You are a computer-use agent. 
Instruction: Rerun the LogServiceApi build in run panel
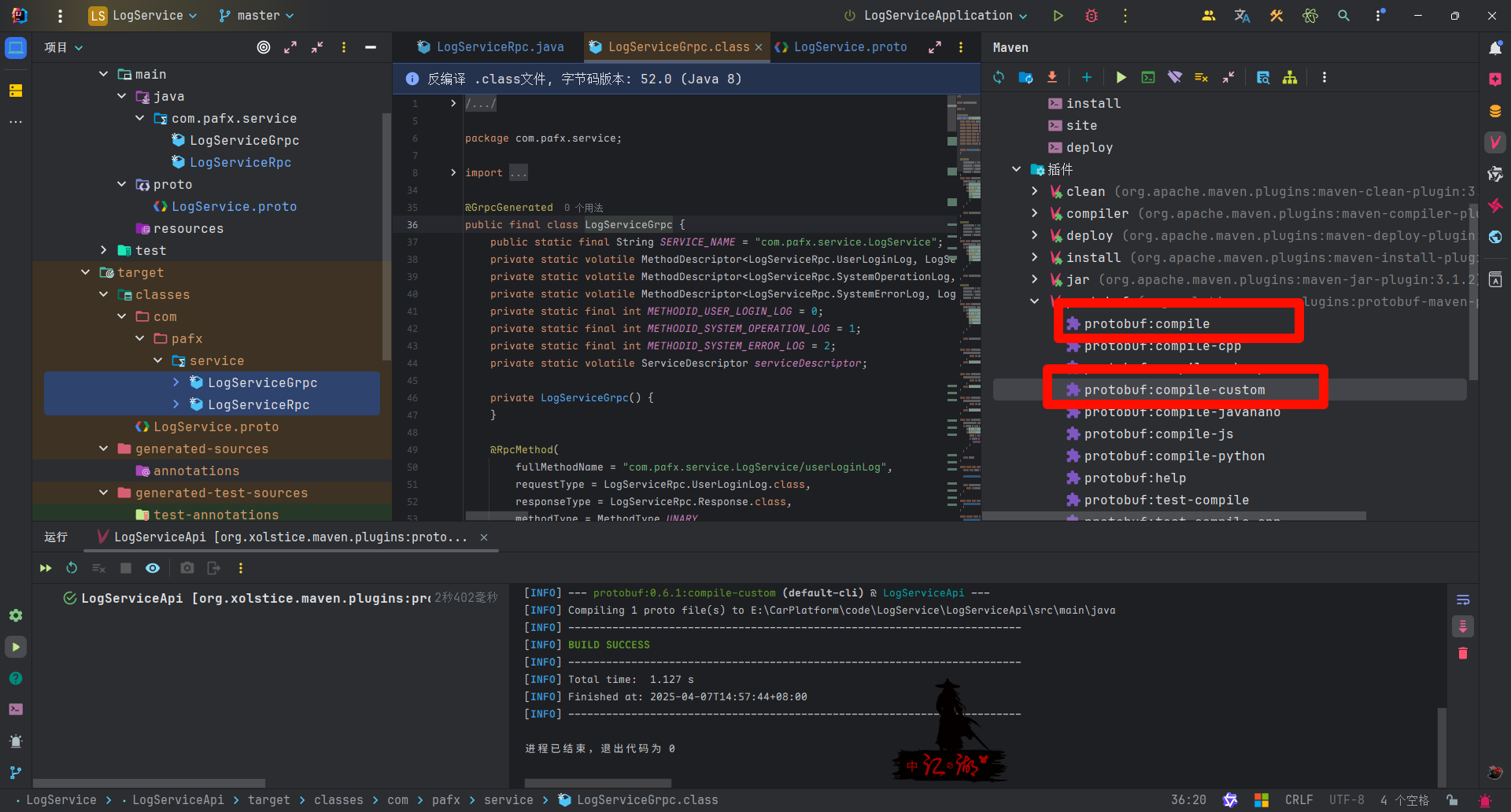tap(72, 568)
